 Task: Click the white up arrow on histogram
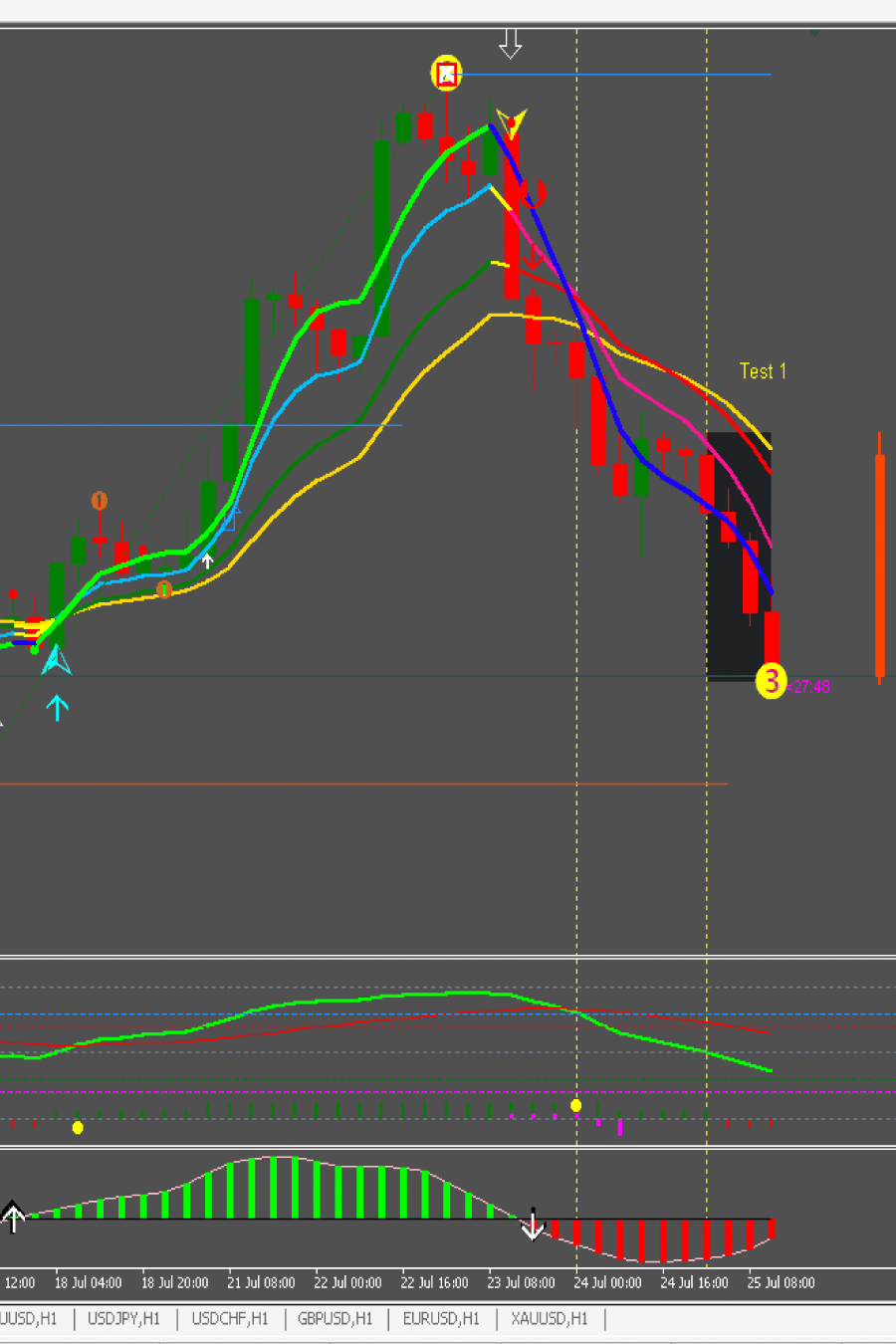pos(13,1217)
